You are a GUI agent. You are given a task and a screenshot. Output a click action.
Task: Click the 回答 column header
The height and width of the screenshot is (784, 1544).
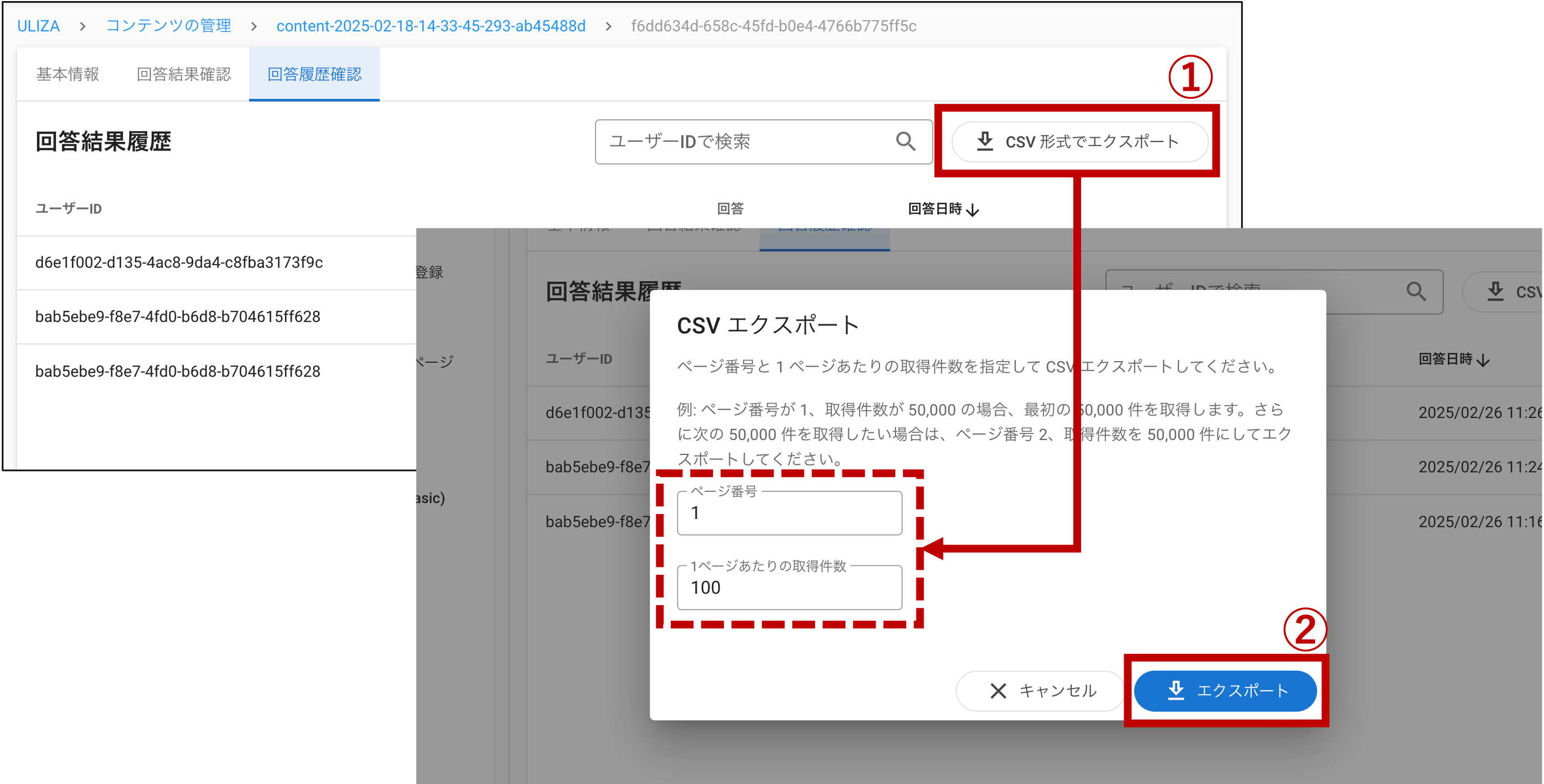point(730,209)
